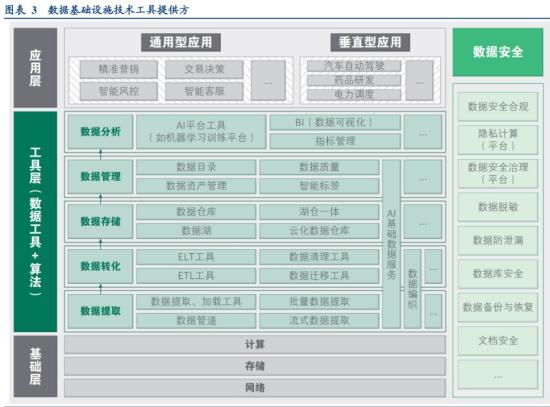Click the 汽车自动驾驶 box
Viewport: 550px width, 407px height.
click(x=354, y=66)
